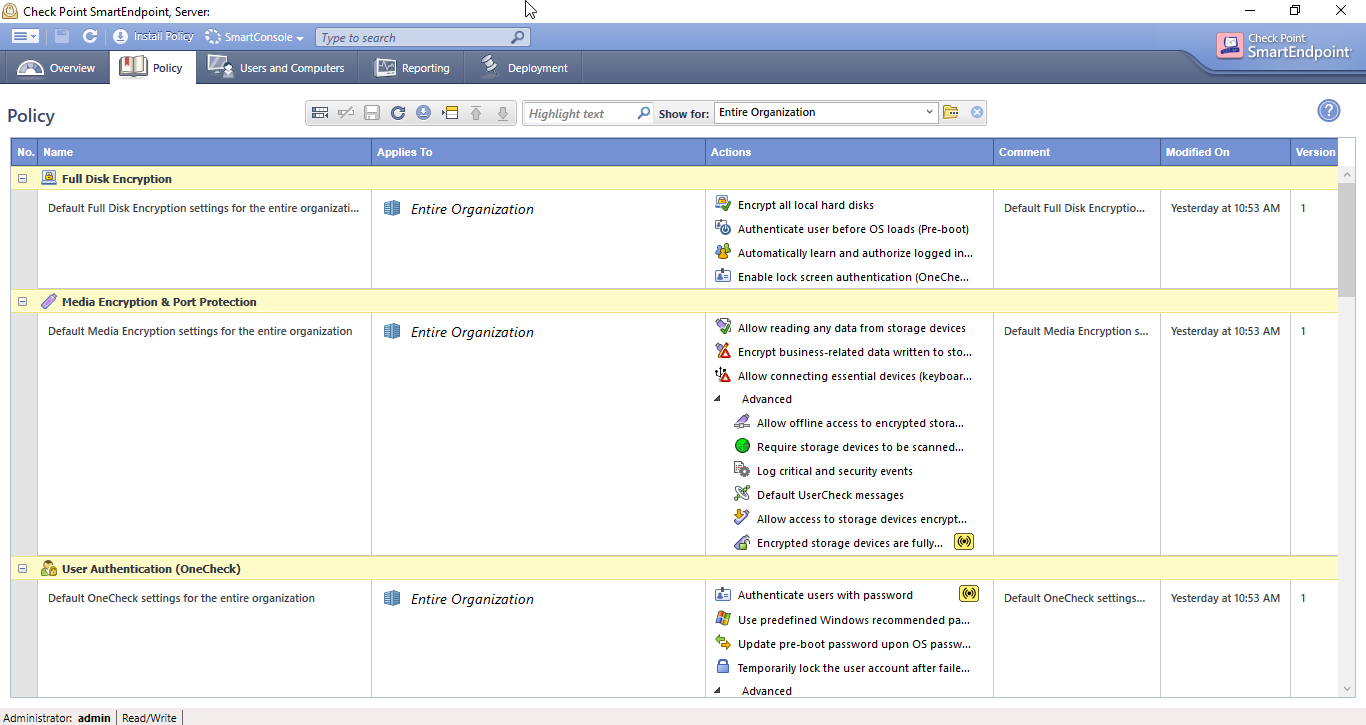Viewport: 1366px width, 725px height.
Task: Select Allow connecting essential devices action
Action: pyautogui.click(x=854, y=376)
